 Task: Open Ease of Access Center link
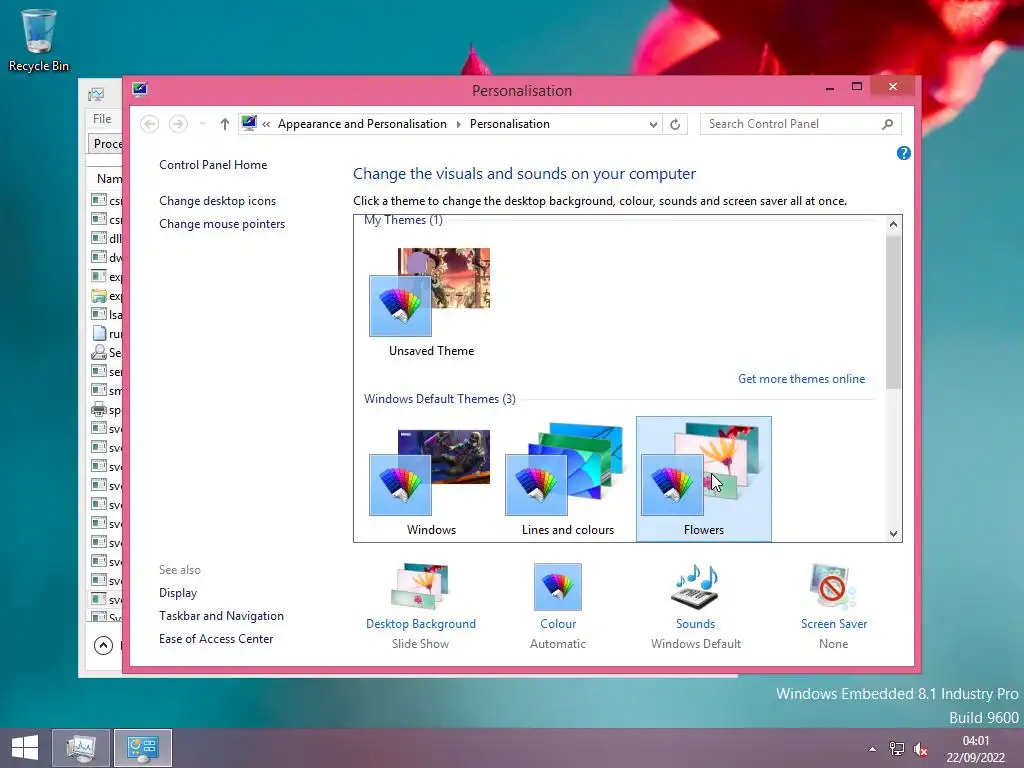[216, 639]
